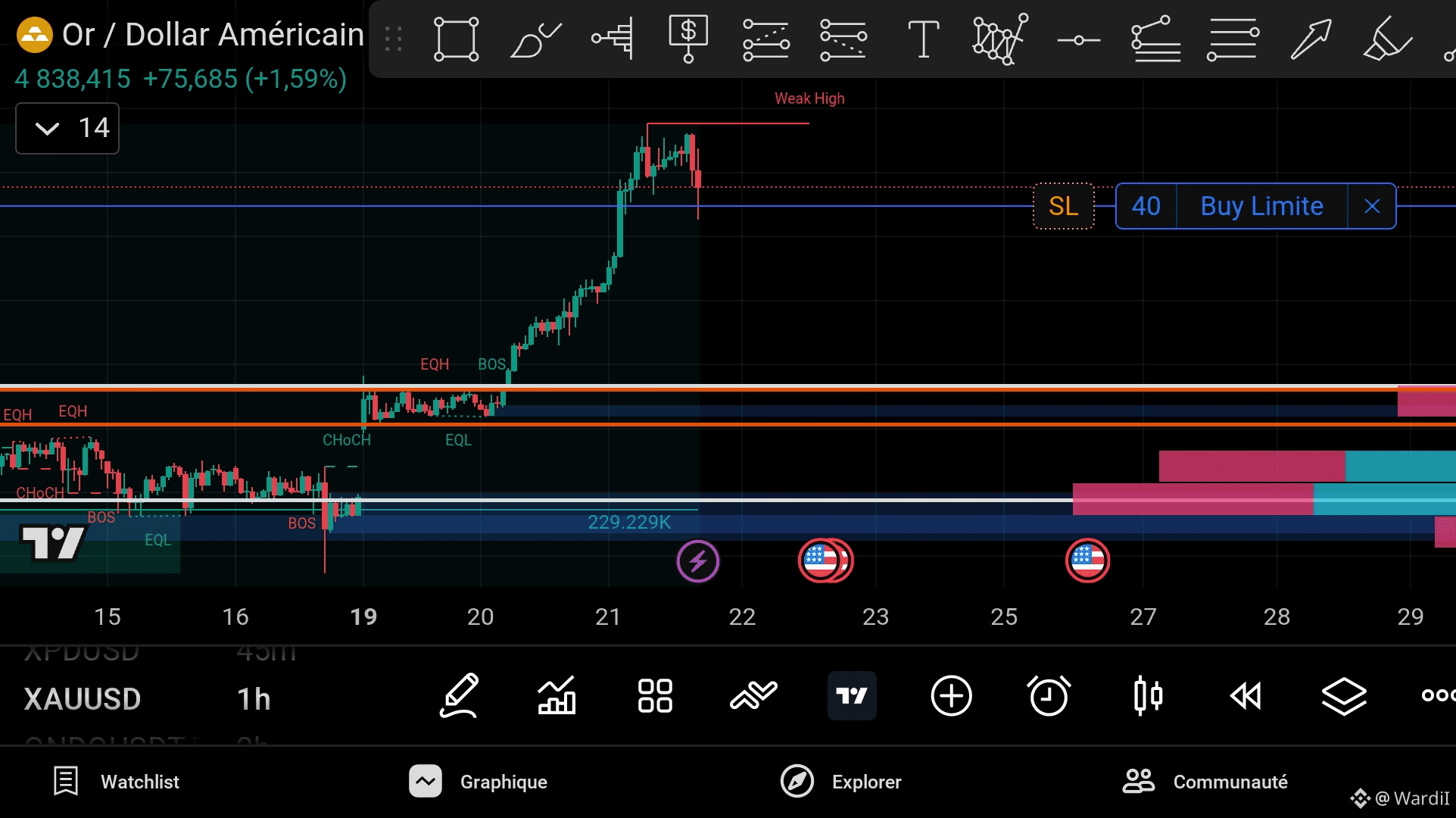The width and height of the screenshot is (1456, 818).
Task: Select the brush drawing tool
Action: pos(535,39)
